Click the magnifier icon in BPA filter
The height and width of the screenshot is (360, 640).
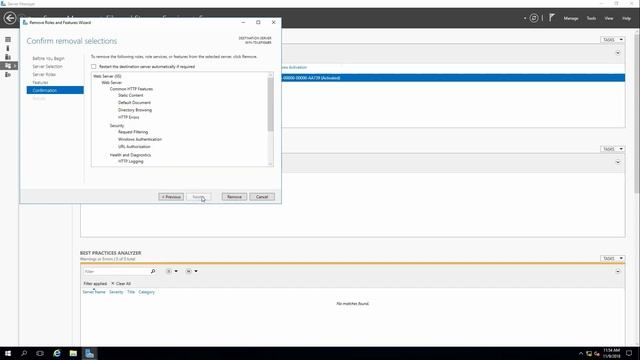coord(153,271)
